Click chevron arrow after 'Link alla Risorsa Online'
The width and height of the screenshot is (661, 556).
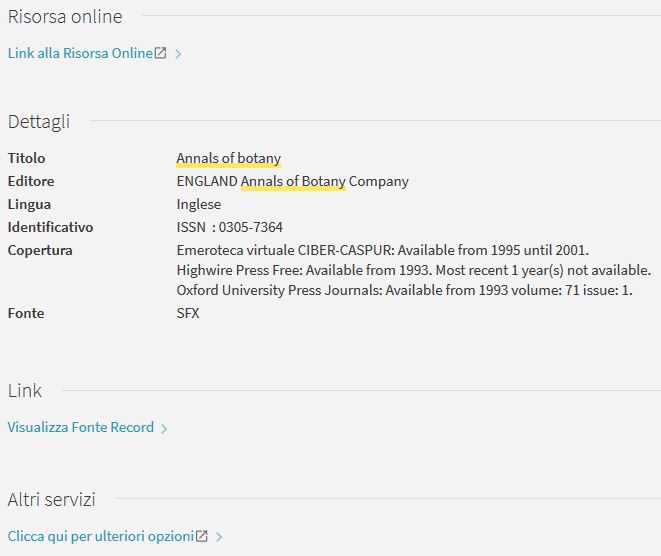[178, 54]
